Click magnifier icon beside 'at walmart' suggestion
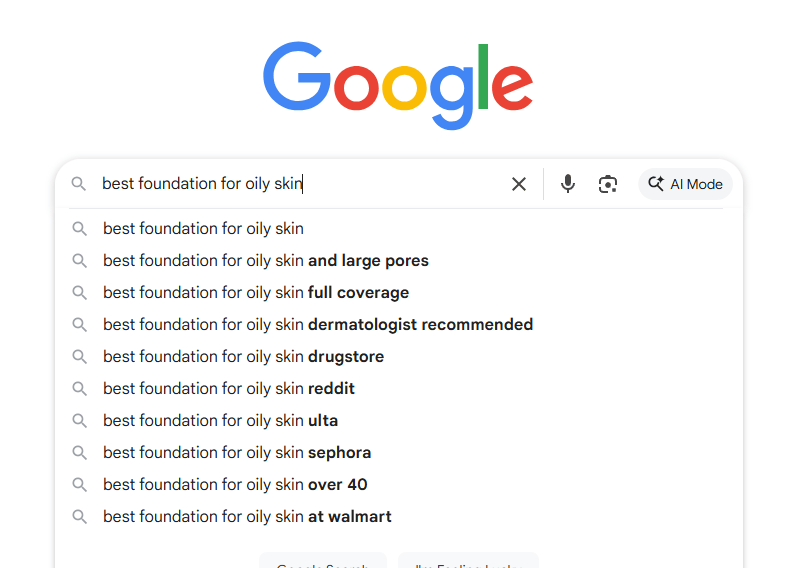The height and width of the screenshot is (568, 799). click(79, 516)
